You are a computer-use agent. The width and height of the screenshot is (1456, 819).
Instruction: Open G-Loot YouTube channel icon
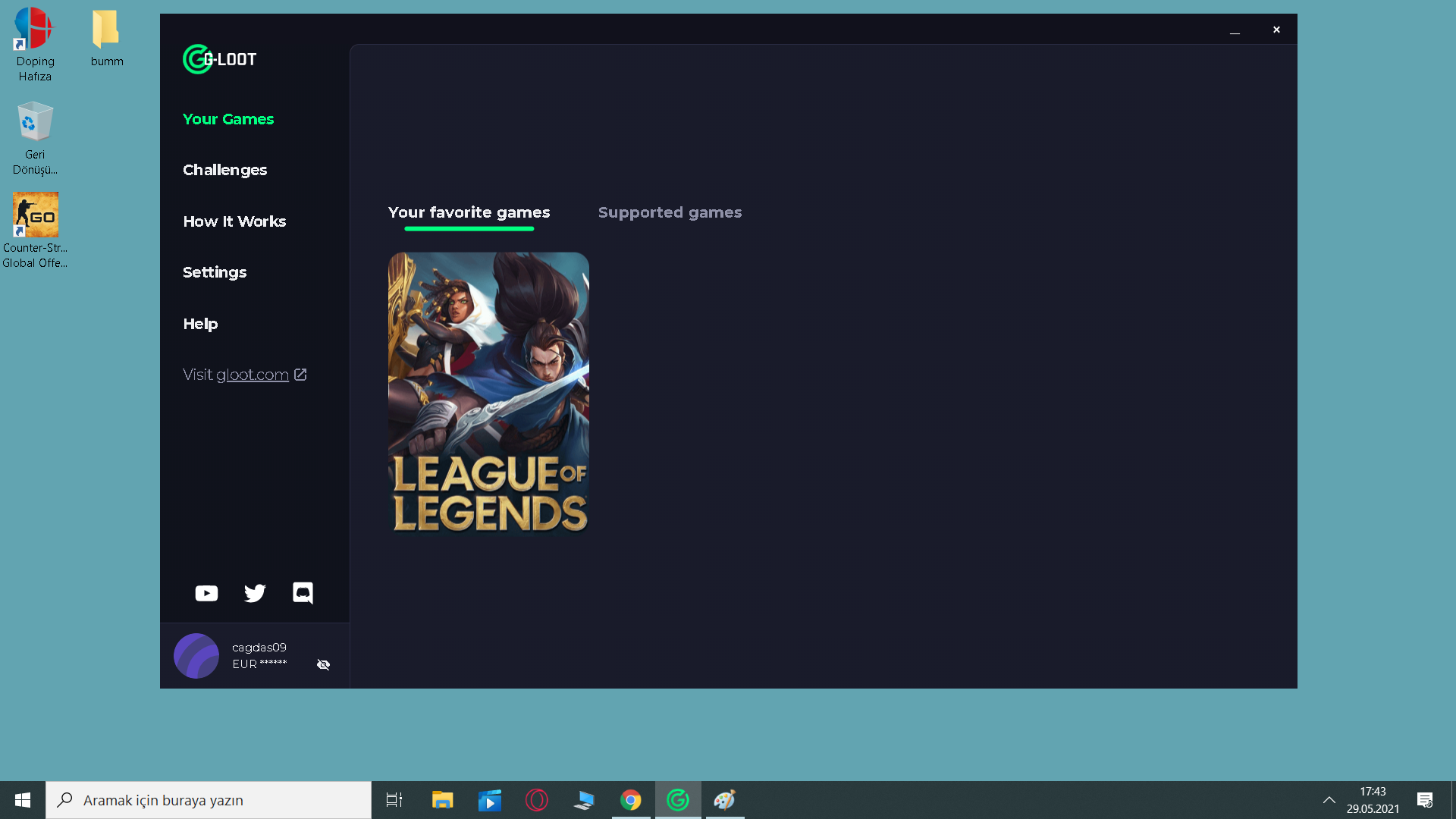point(206,593)
